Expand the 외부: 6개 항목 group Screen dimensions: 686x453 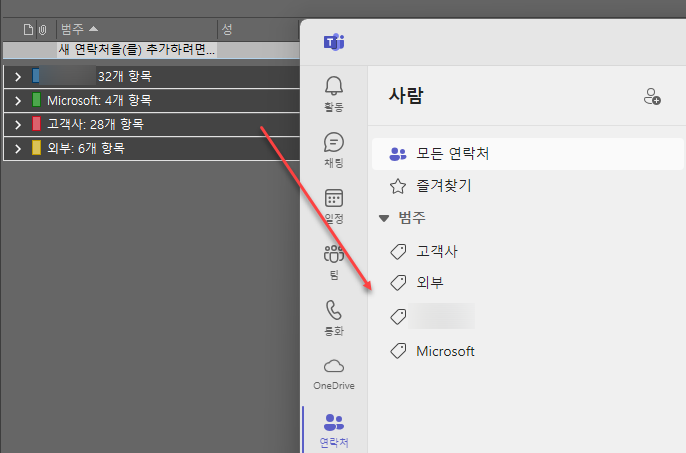tap(18, 149)
